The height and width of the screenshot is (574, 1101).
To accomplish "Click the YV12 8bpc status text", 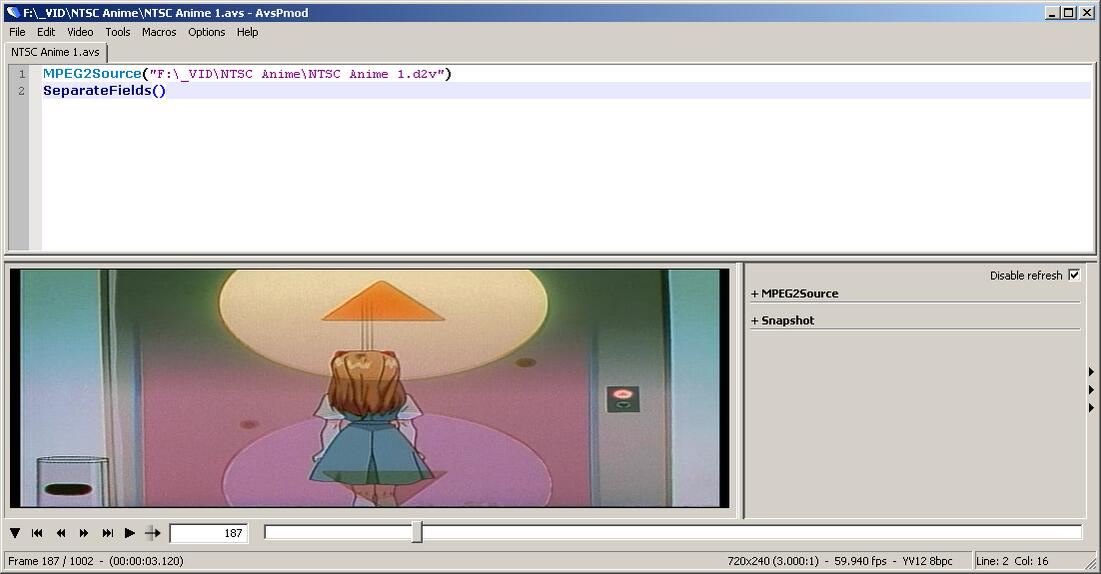I will tap(927, 561).
